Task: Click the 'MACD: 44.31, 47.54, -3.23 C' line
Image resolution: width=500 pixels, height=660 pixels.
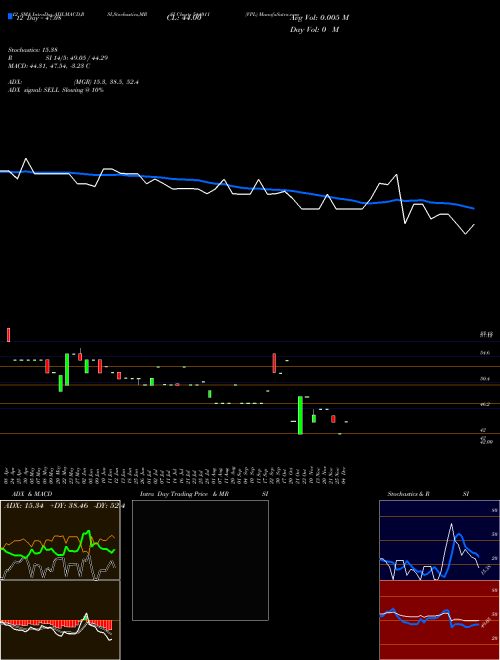Action: tap(49, 66)
